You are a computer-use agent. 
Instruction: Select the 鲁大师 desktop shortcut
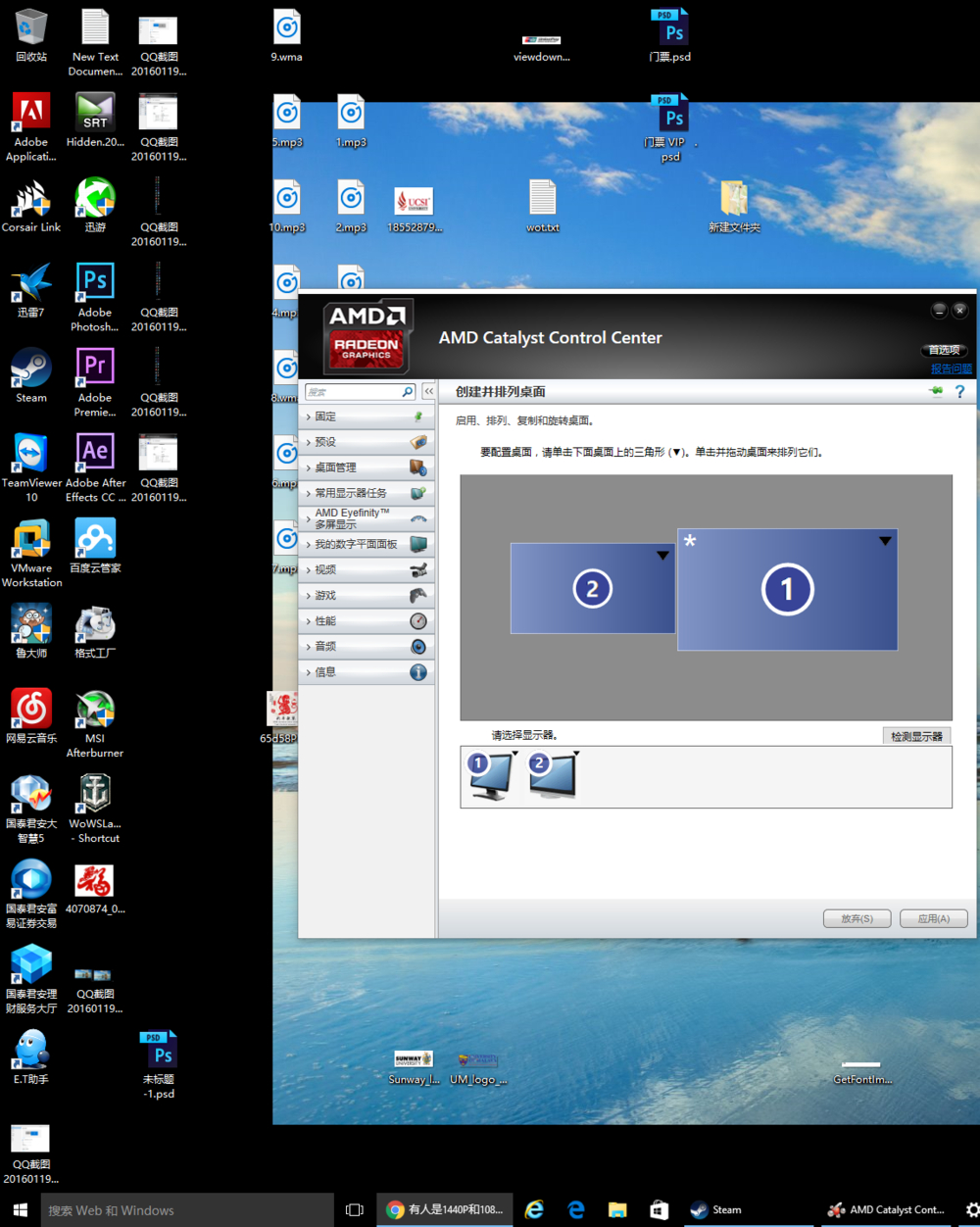click(x=31, y=632)
